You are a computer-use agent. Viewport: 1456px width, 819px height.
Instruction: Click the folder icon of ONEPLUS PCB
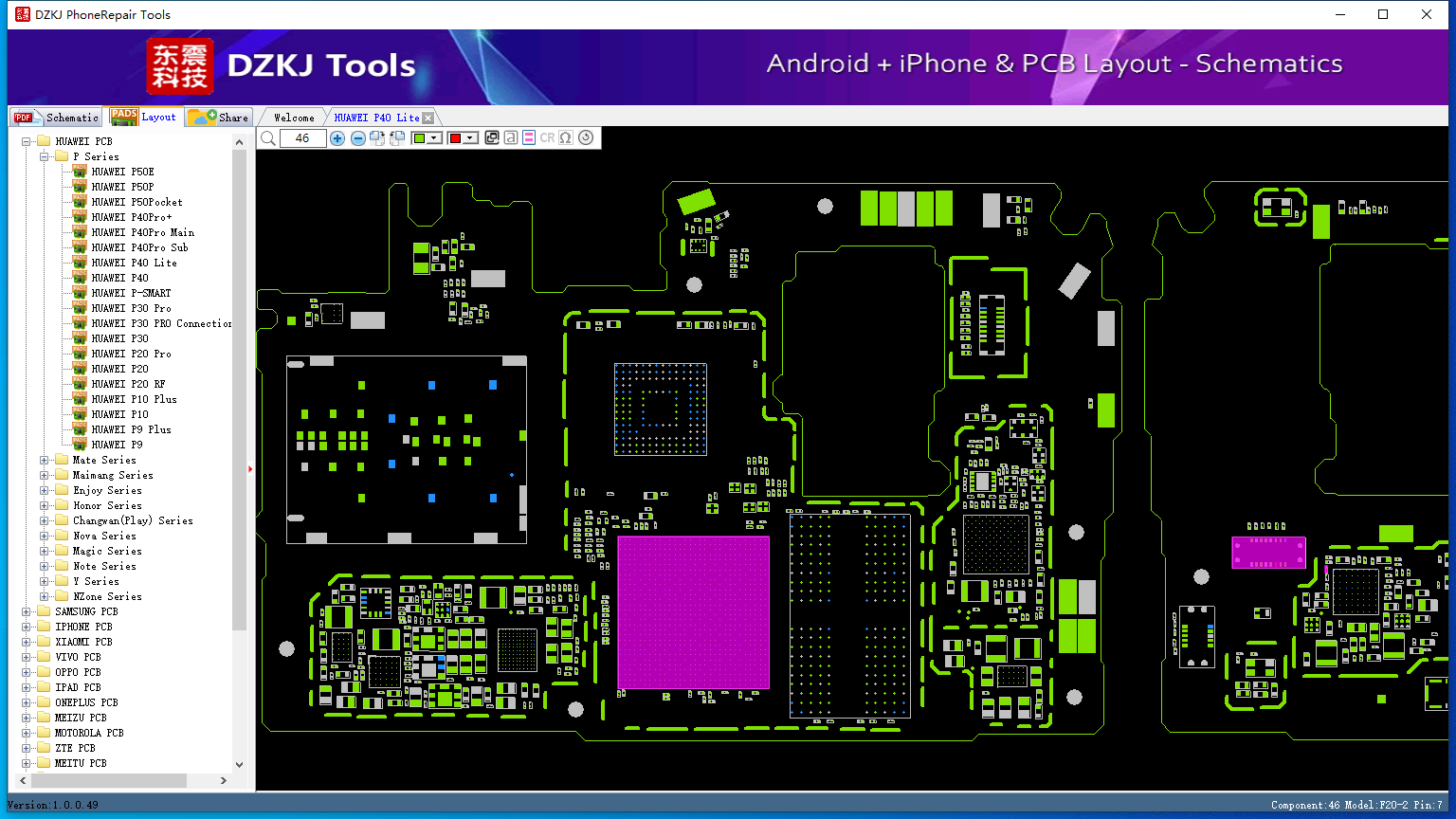(x=44, y=702)
